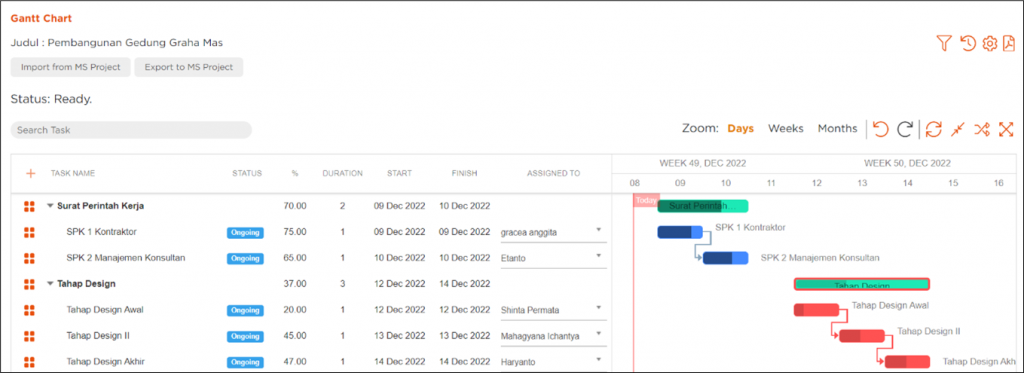Click Ongoing badge of SPK 1 Kontraktor
1024x373 pixels.
(x=246, y=233)
